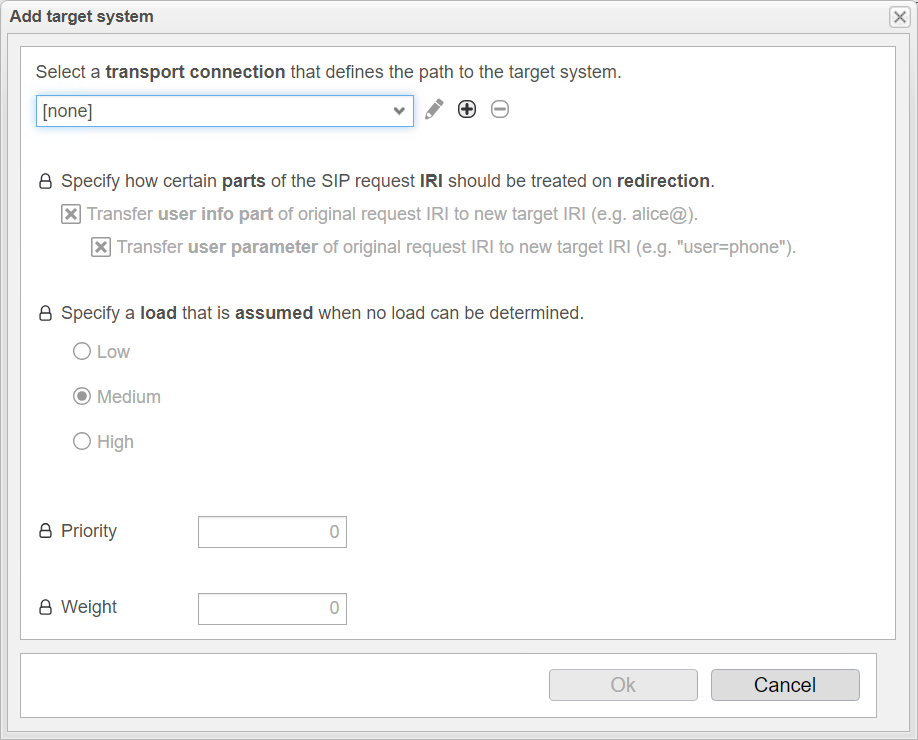Add a new transport connection using plus icon
The image size is (918, 740).
(x=467, y=109)
